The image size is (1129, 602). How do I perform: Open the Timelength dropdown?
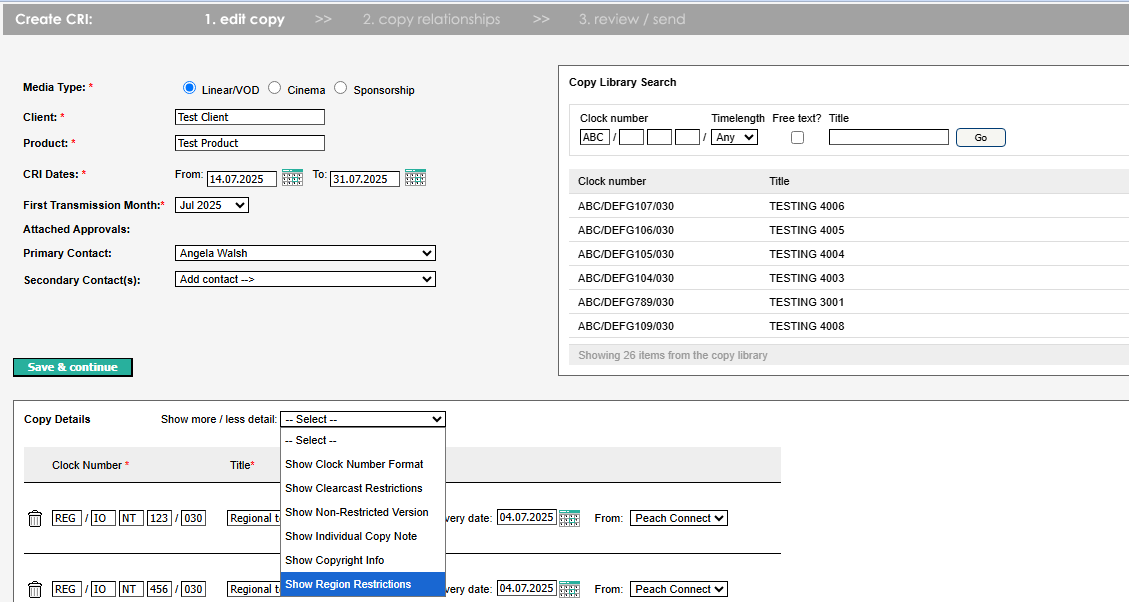click(x=734, y=137)
